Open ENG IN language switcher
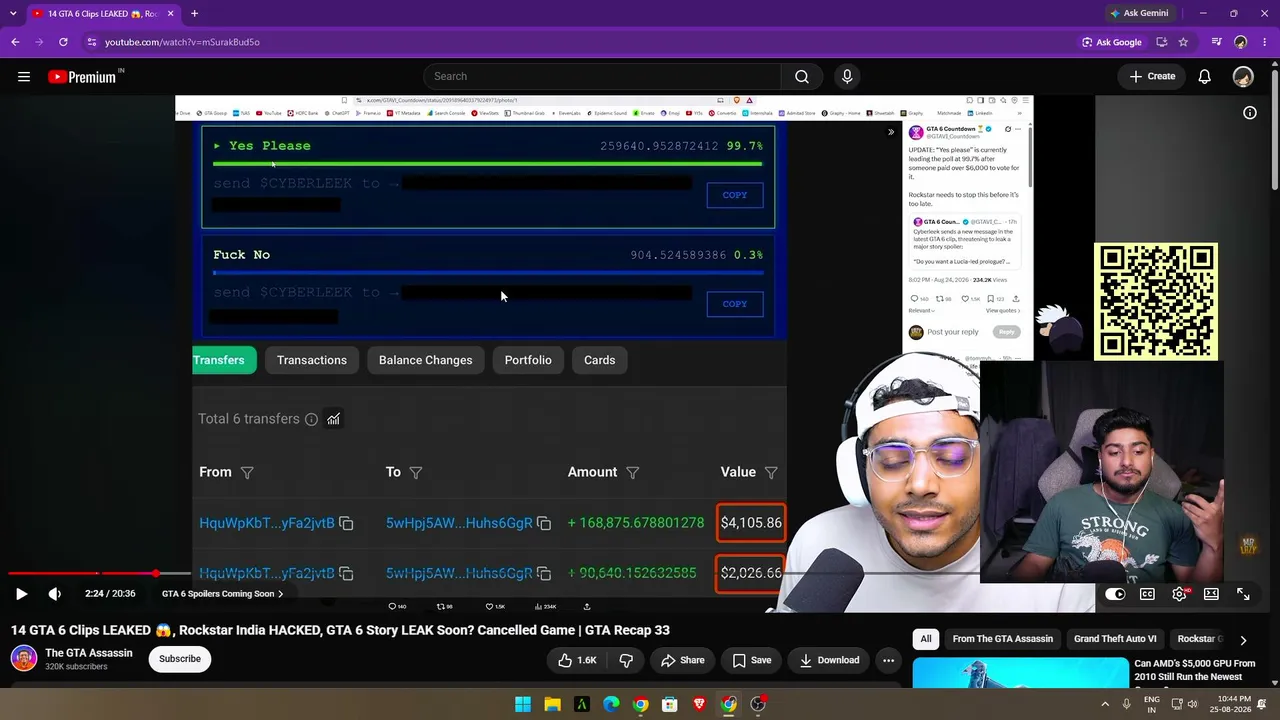Image resolution: width=1280 pixels, height=720 pixels. 1152,704
